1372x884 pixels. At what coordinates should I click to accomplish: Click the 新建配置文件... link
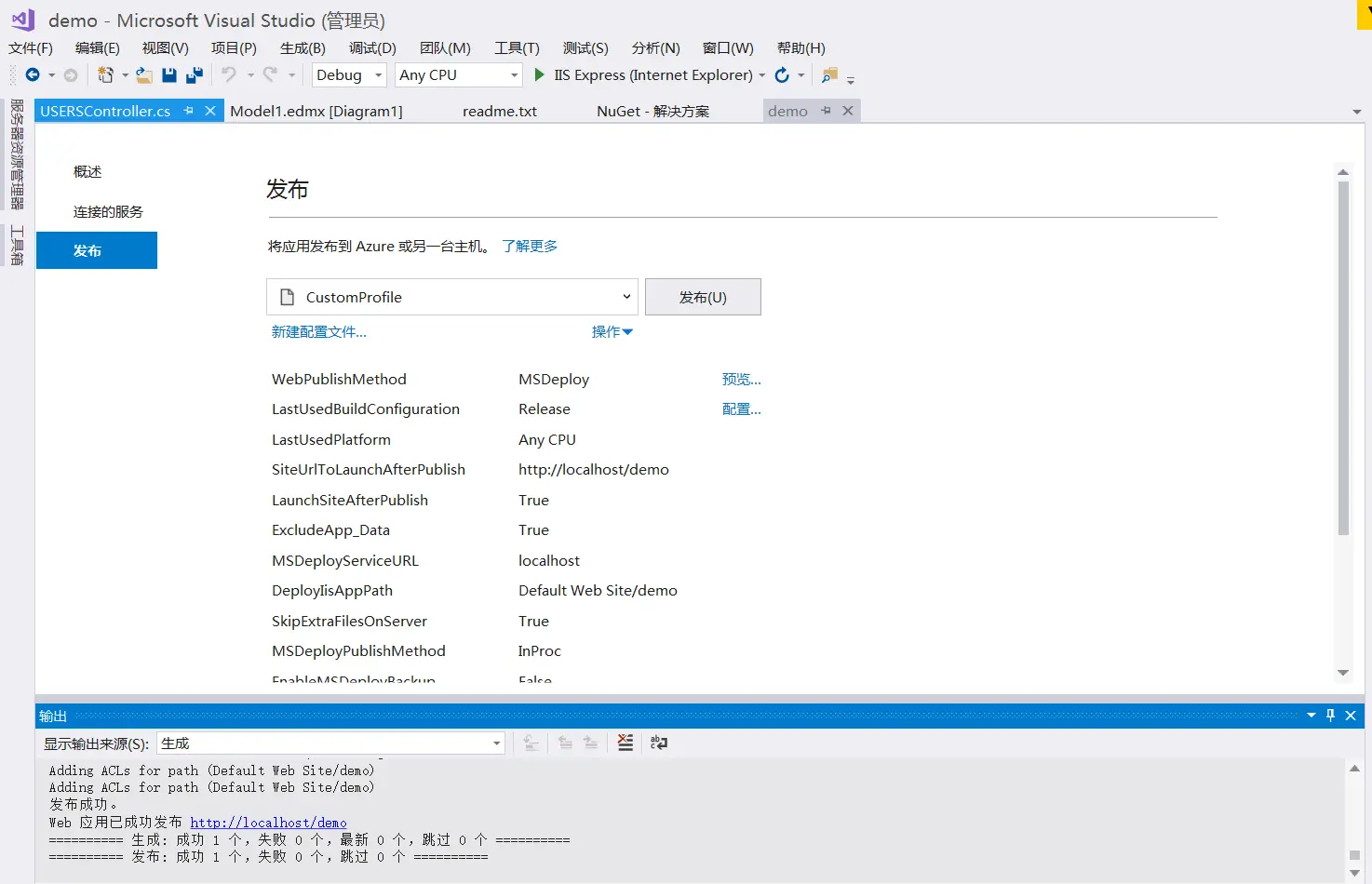coord(319,332)
